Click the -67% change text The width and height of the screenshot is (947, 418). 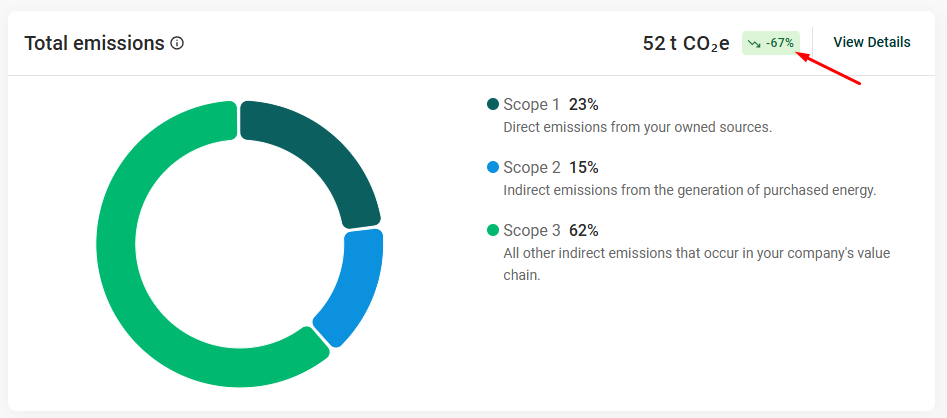(x=780, y=43)
